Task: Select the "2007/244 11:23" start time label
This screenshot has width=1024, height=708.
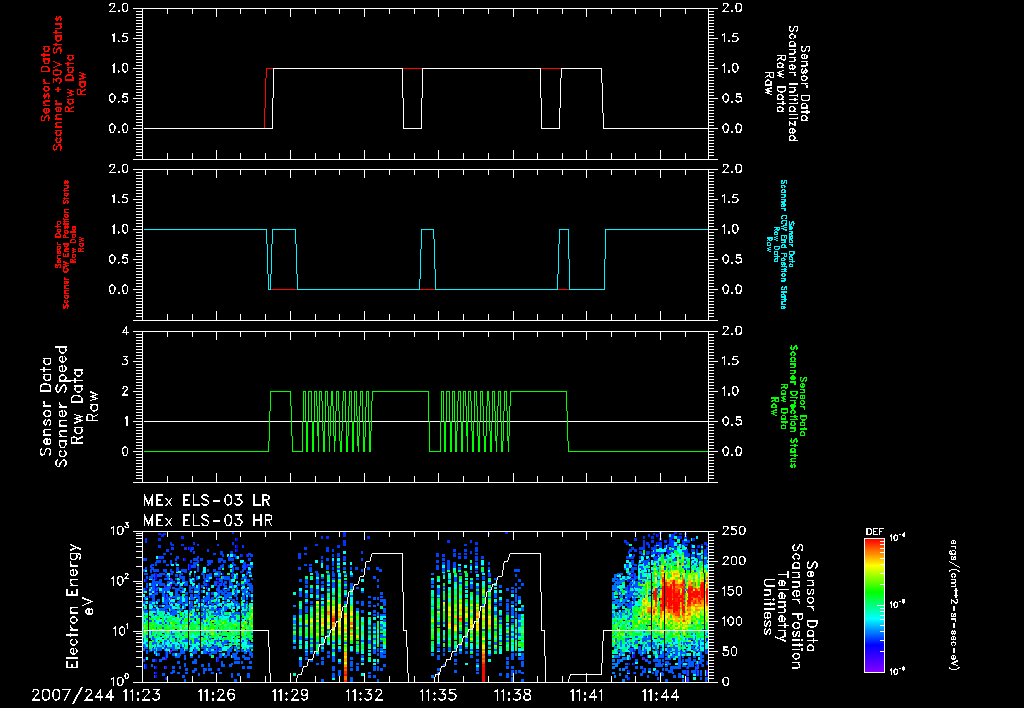Action: point(96,696)
